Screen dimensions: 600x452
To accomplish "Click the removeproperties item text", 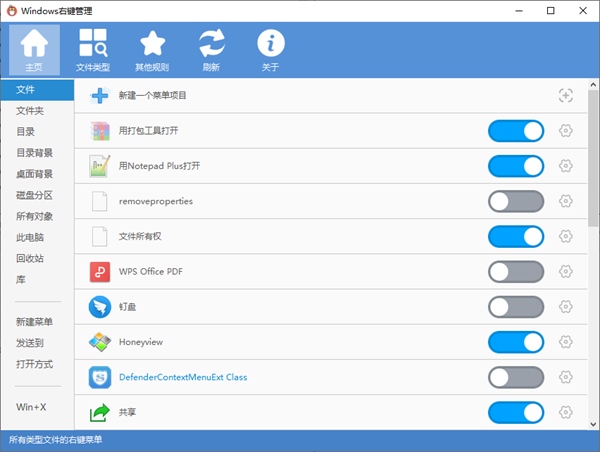I will 156,201.
